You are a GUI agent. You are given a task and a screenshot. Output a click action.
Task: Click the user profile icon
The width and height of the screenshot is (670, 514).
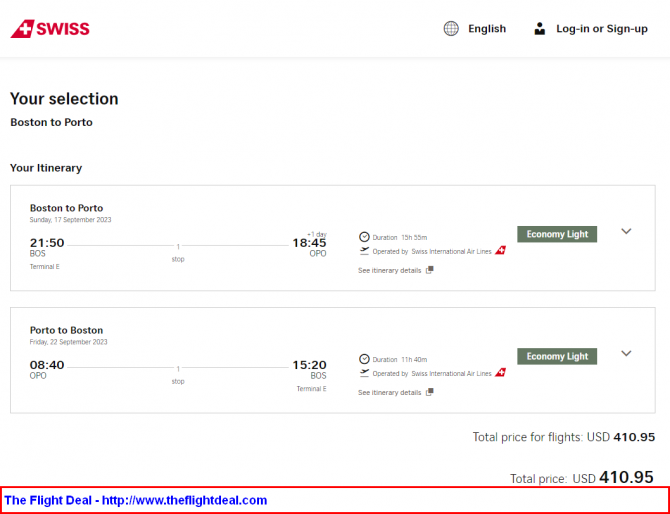540,29
